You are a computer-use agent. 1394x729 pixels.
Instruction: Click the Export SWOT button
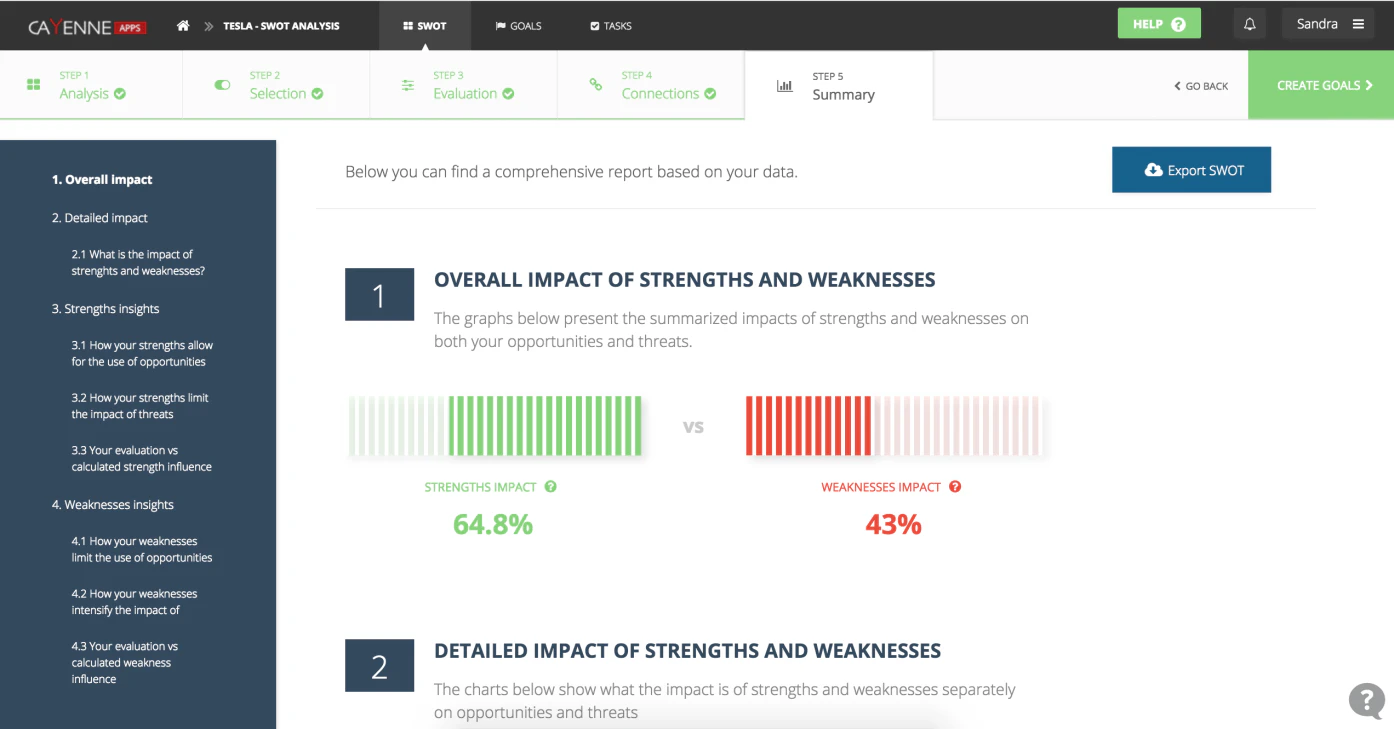pyautogui.click(x=1191, y=170)
